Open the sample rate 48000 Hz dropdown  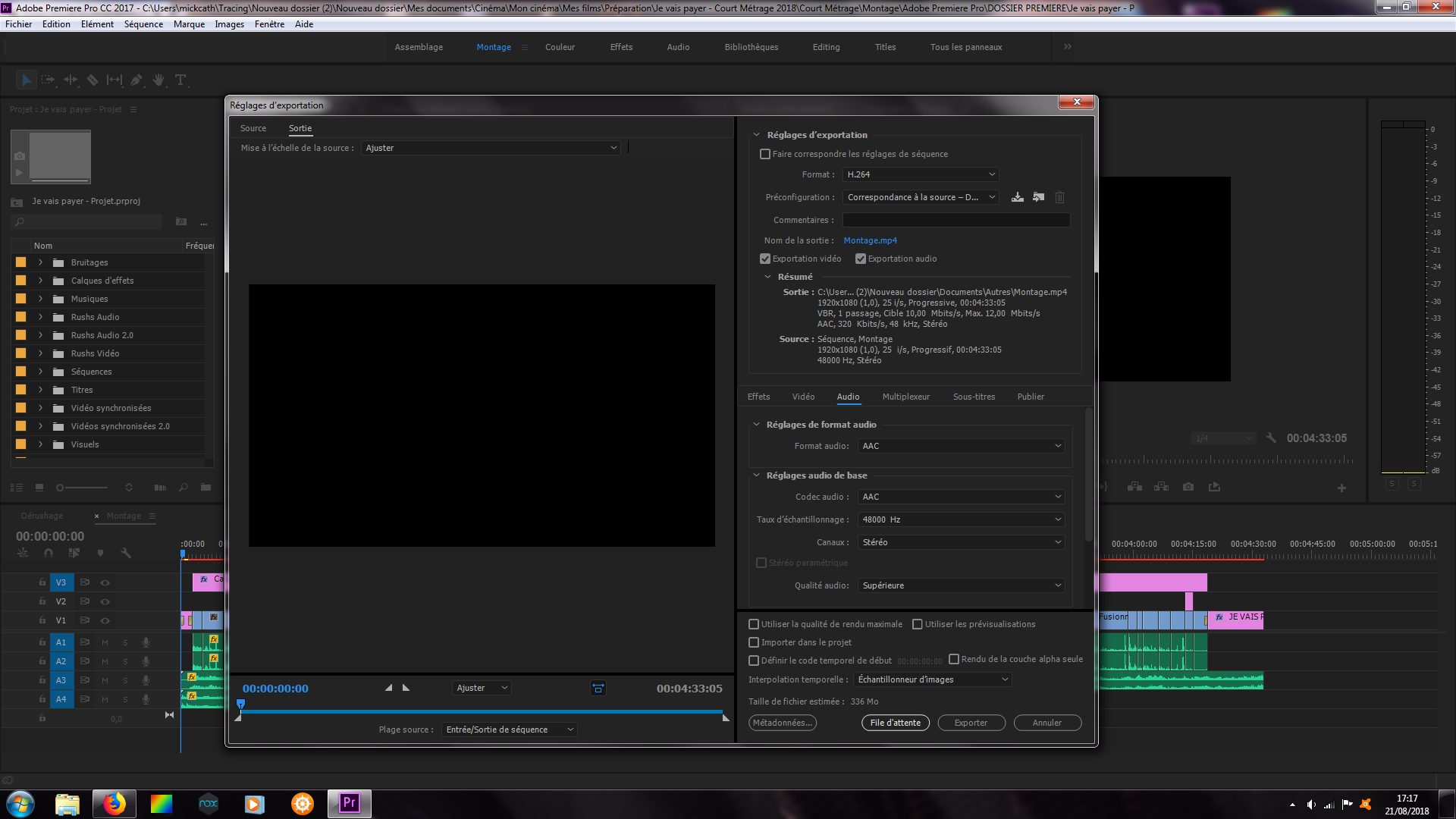pos(962,519)
